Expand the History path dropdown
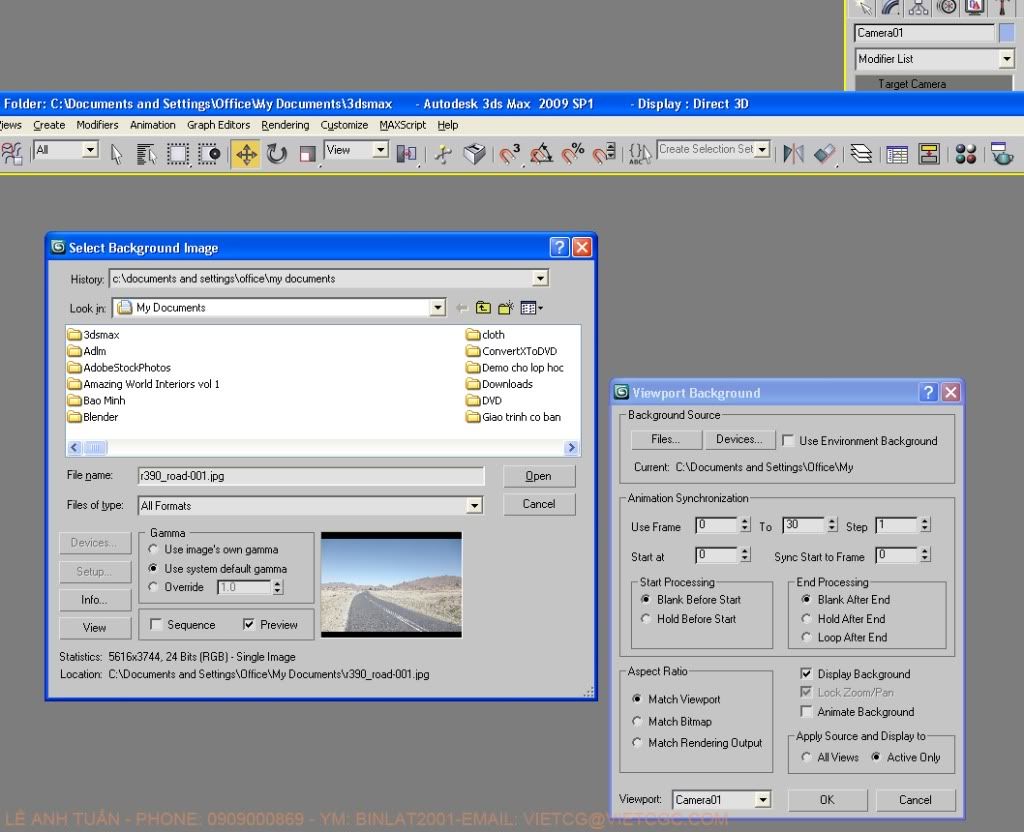The width and height of the screenshot is (1024, 832). [x=540, y=279]
